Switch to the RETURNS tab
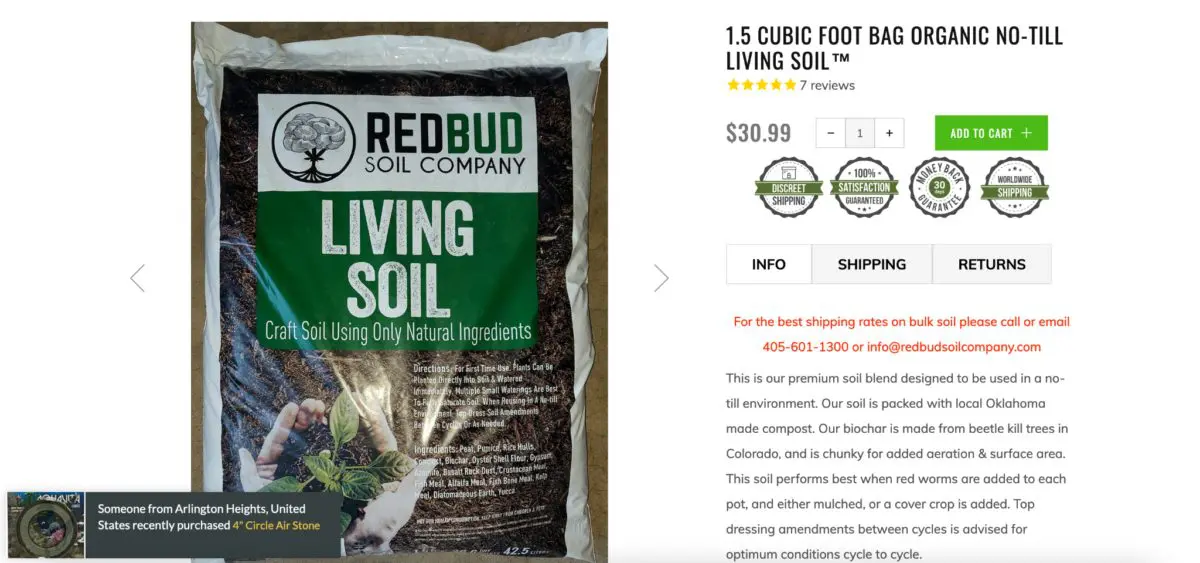The height and width of the screenshot is (563, 1200). 992,264
